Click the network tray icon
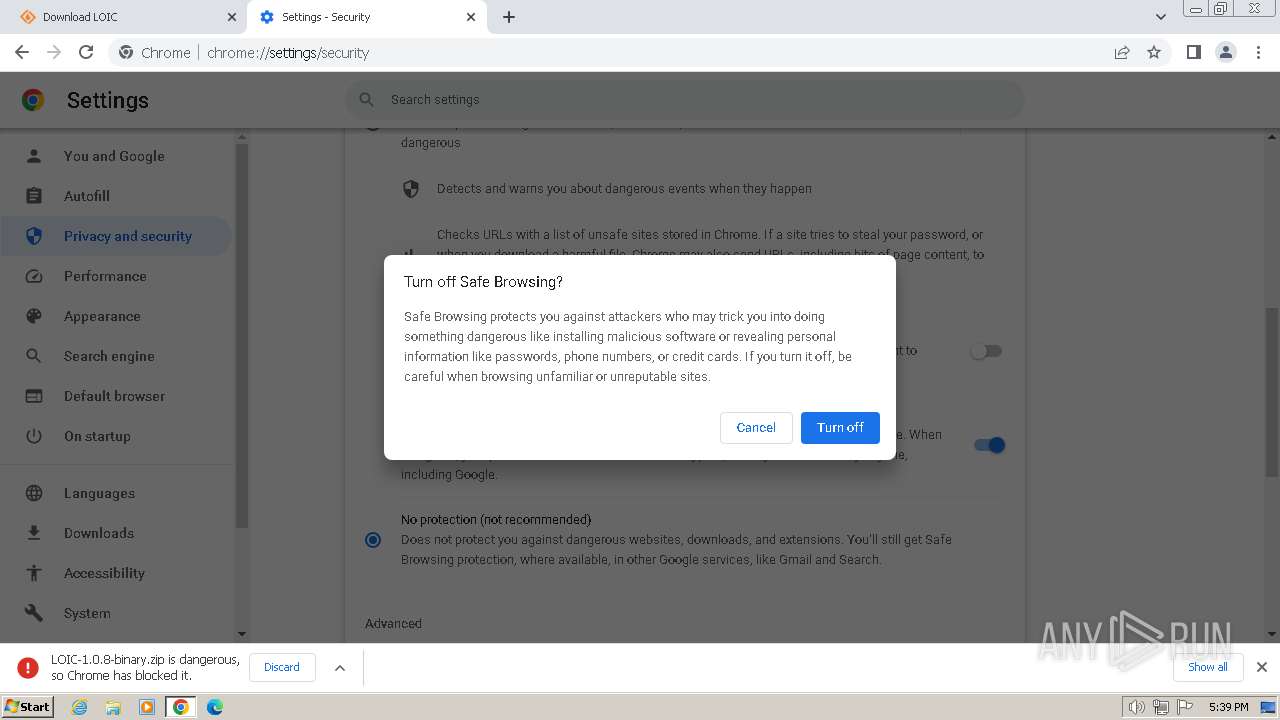 point(1160,707)
